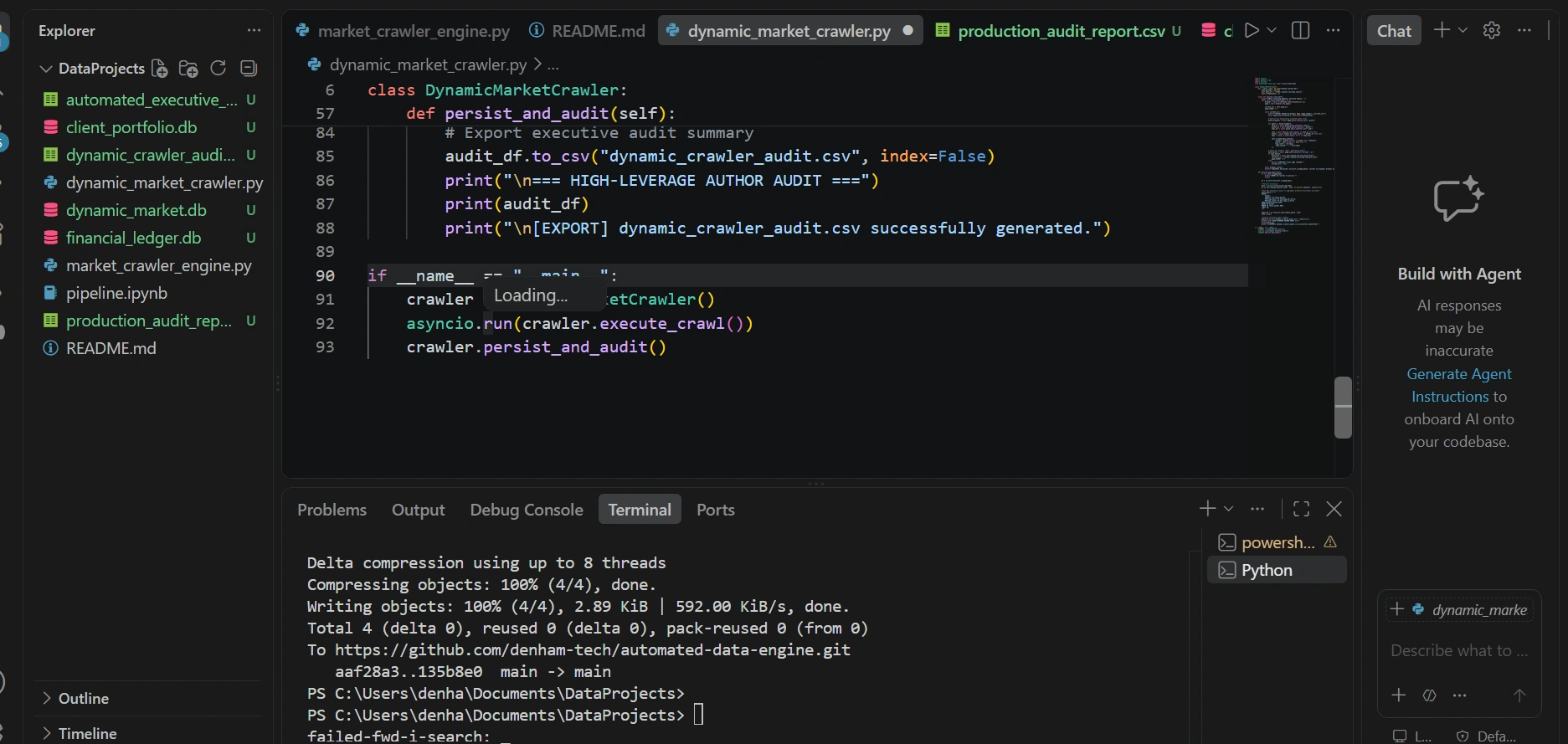Open terminal panel ellipsis actions menu

pyautogui.click(x=1257, y=509)
